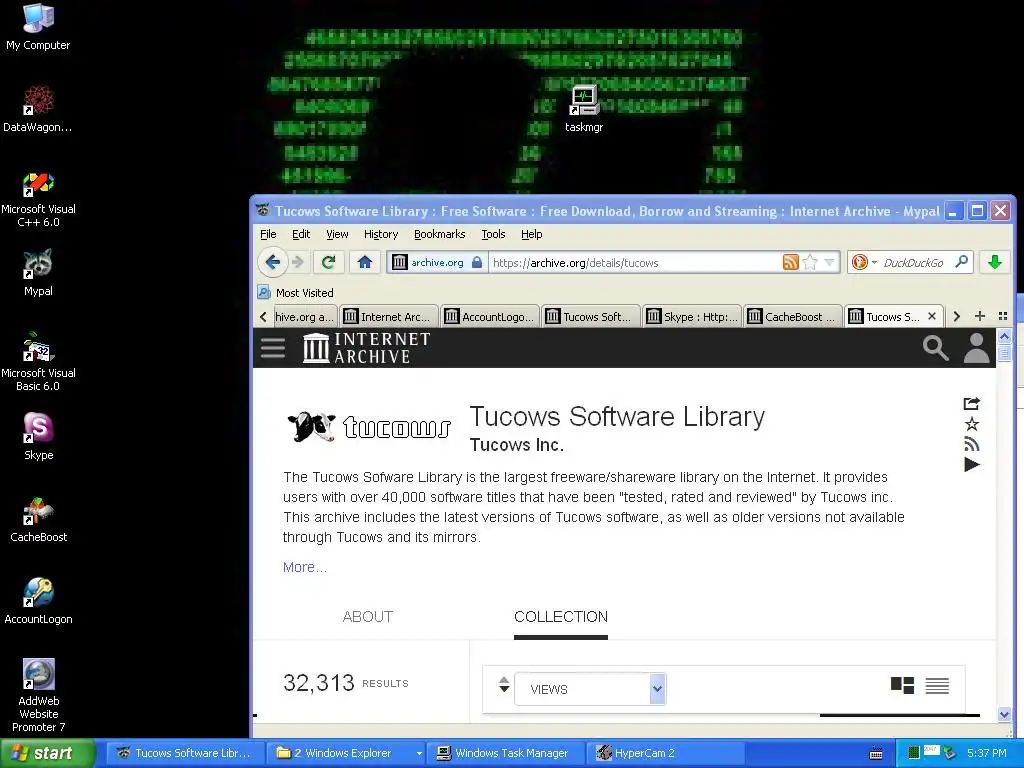
Task: Click the URL address field
Action: 635,263
